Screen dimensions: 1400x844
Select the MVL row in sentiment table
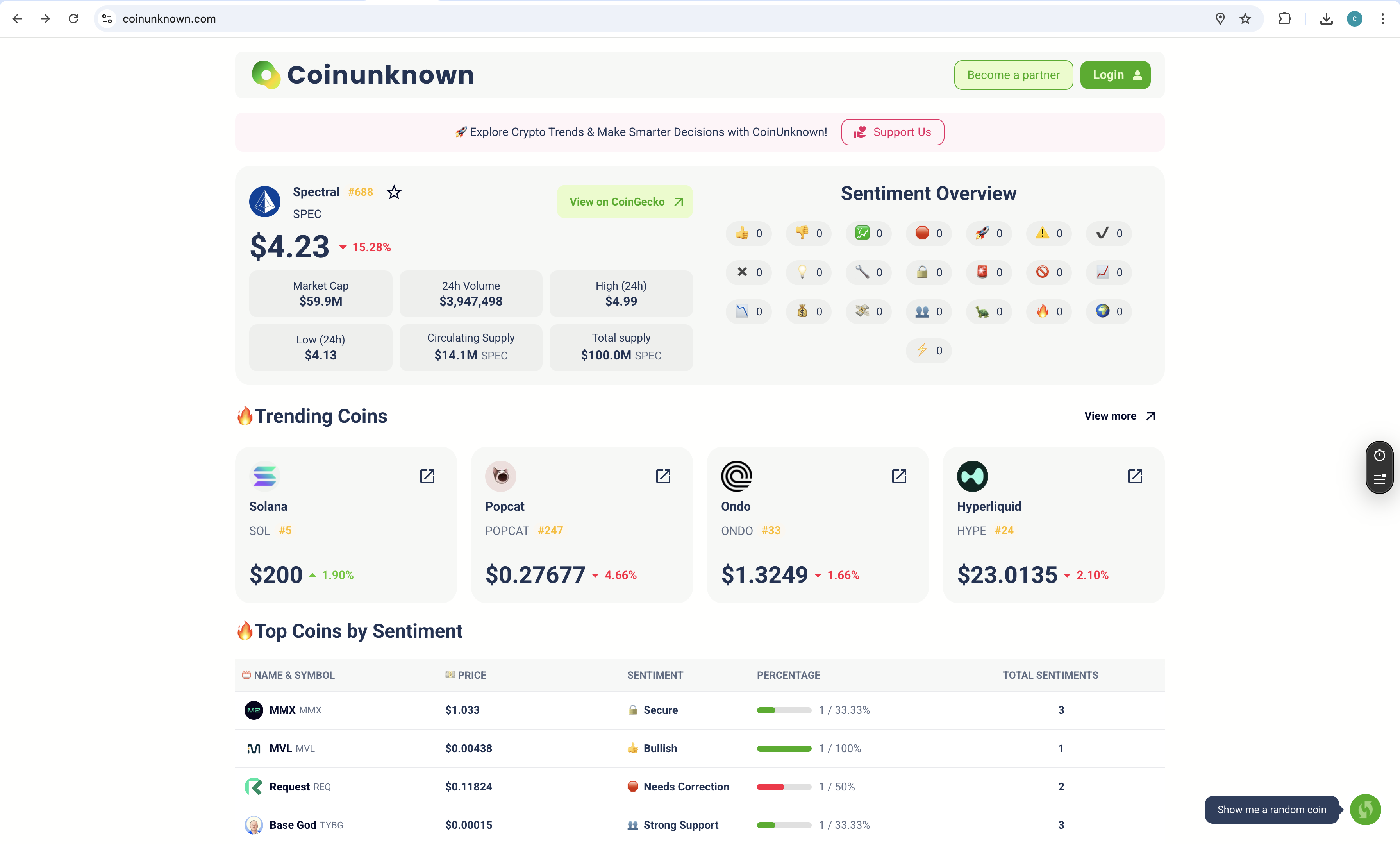700,749
